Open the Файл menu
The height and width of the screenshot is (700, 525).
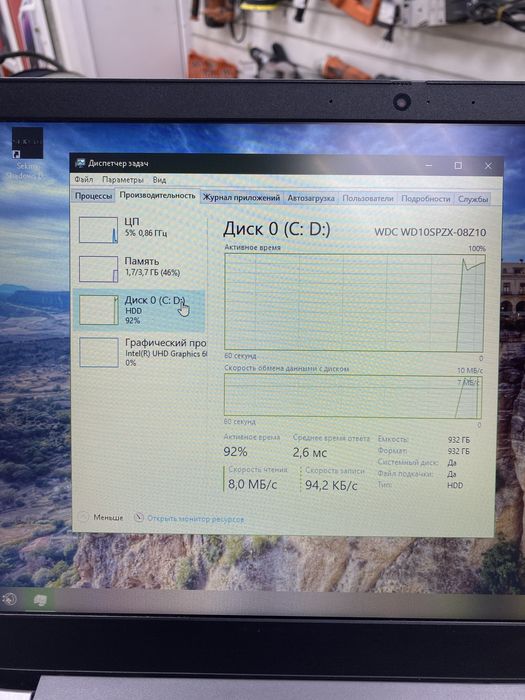tap(83, 179)
